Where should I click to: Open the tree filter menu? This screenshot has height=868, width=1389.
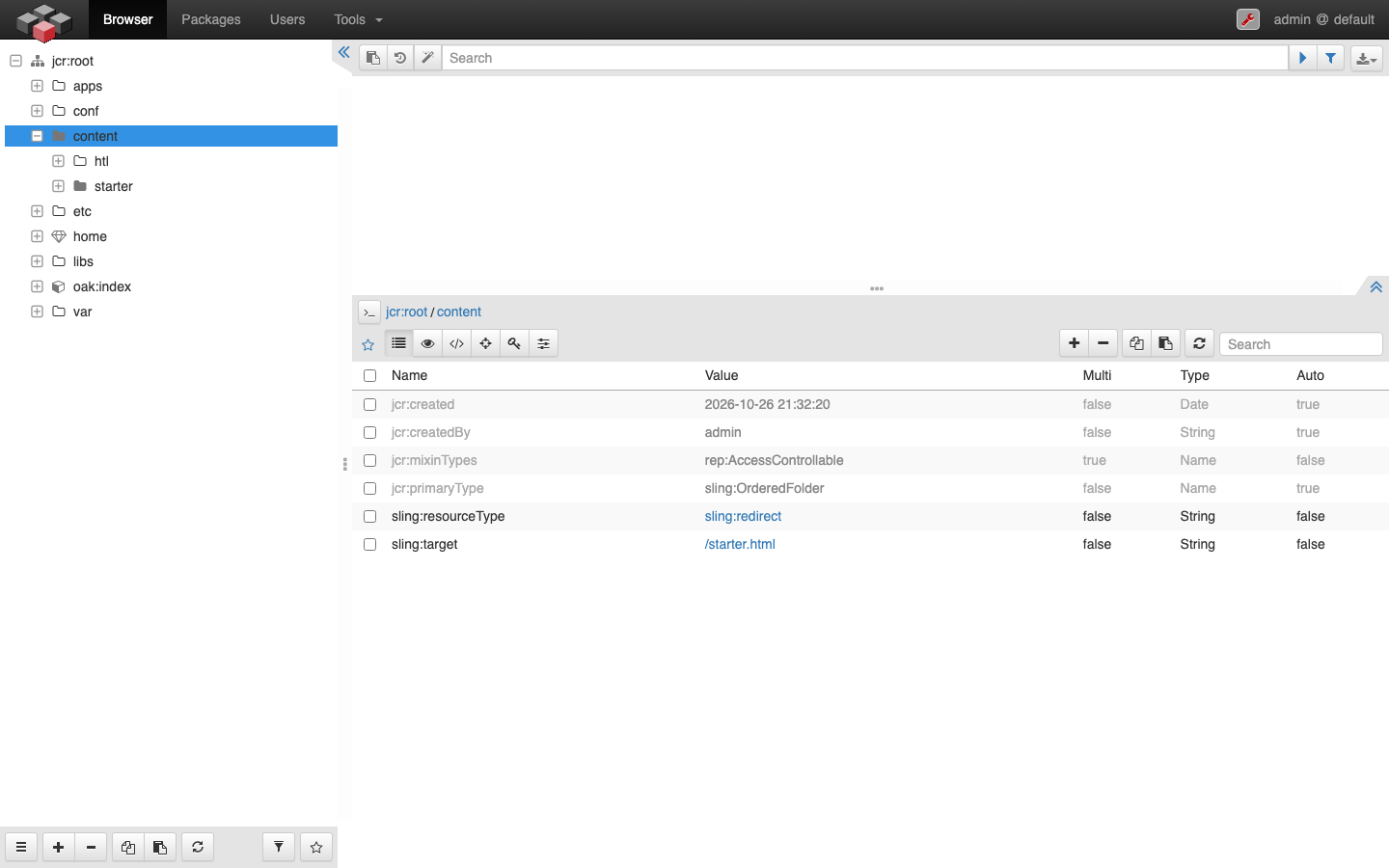pos(279,847)
